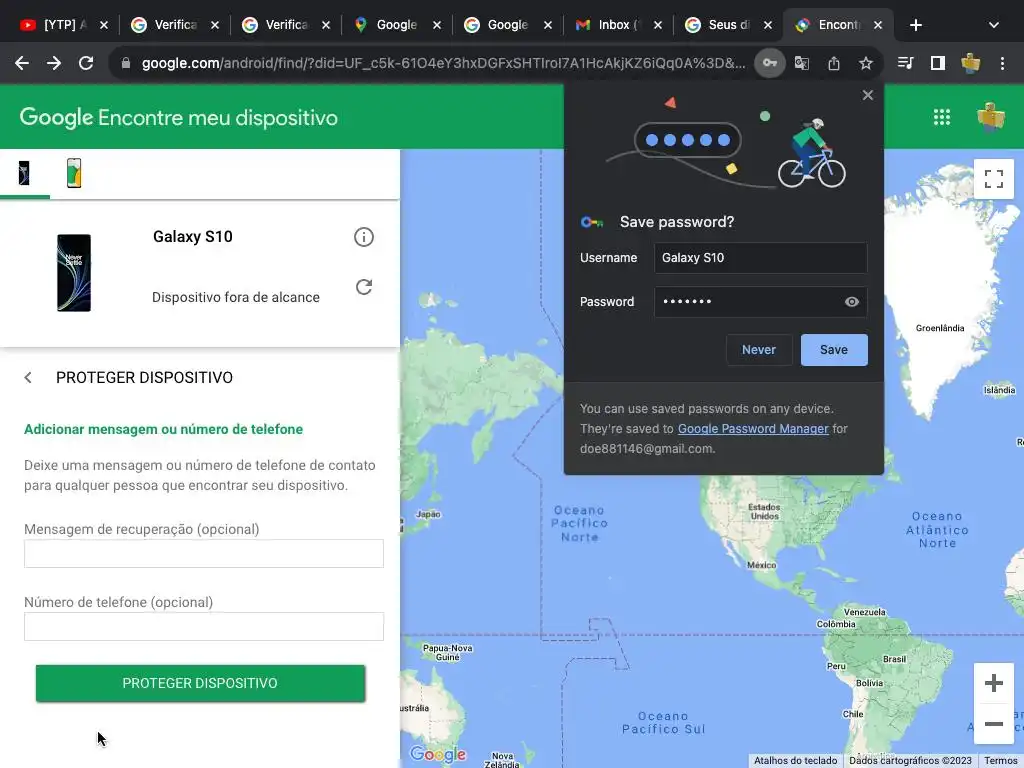Bookmark this page with the star icon

866,63
